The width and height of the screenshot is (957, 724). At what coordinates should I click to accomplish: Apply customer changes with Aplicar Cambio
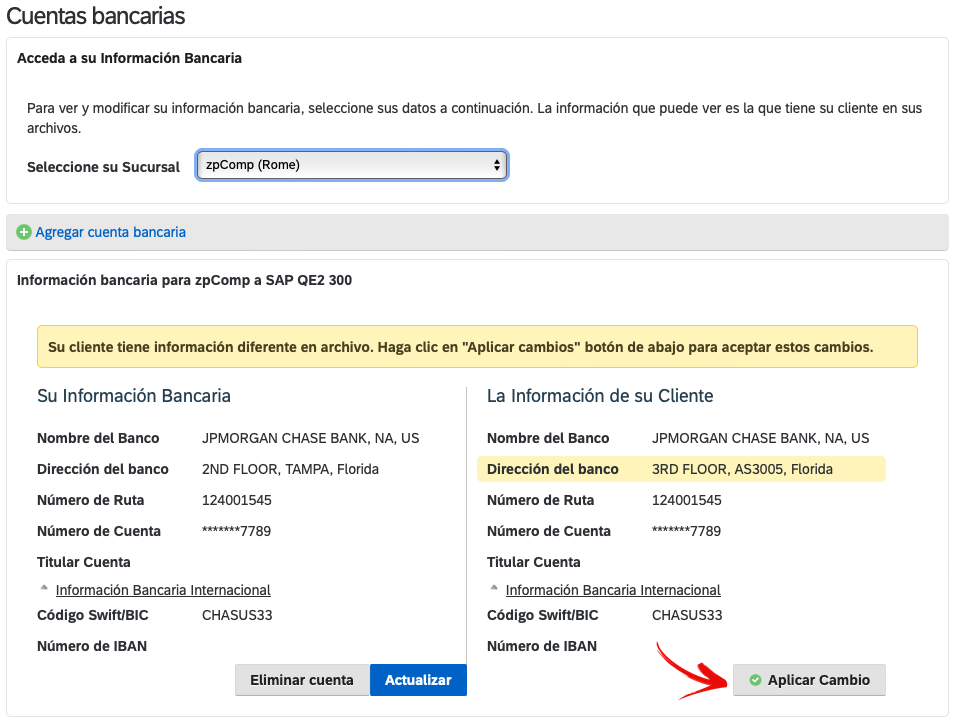[809, 680]
